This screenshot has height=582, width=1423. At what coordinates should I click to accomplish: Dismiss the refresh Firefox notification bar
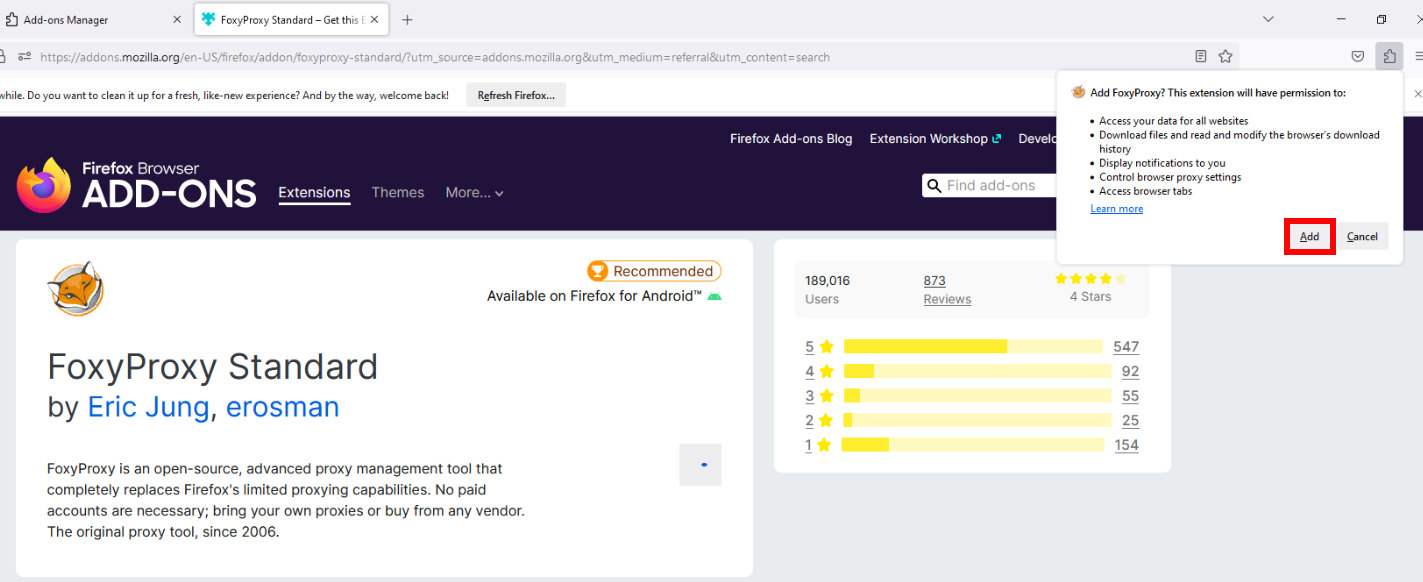click(1417, 94)
